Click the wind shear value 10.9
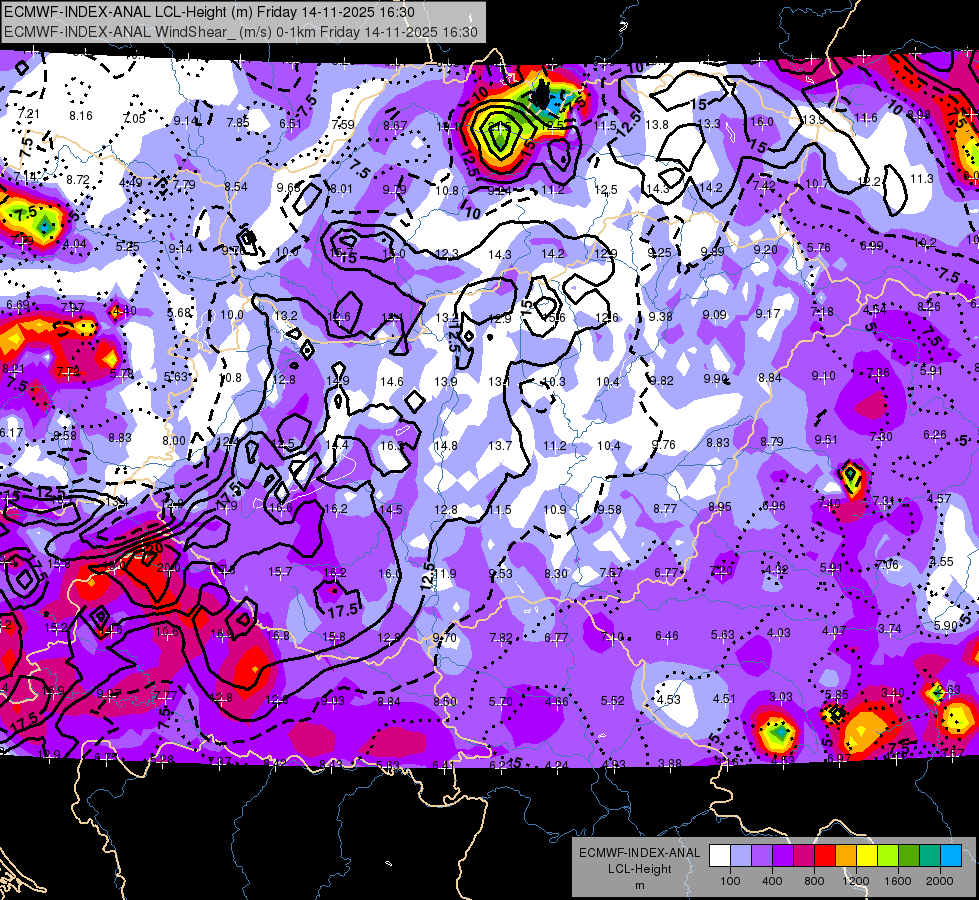The width and height of the screenshot is (979, 900). (x=555, y=510)
